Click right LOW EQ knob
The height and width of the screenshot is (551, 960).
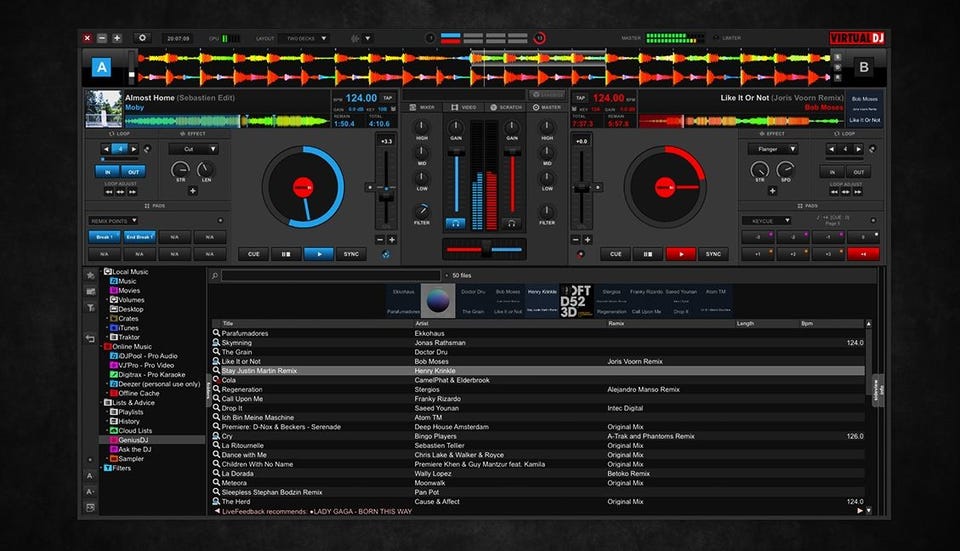click(x=547, y=178)
